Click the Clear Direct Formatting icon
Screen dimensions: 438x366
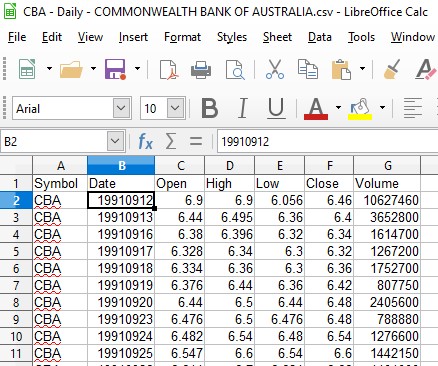pyautogui.click(x=426, y=69)
